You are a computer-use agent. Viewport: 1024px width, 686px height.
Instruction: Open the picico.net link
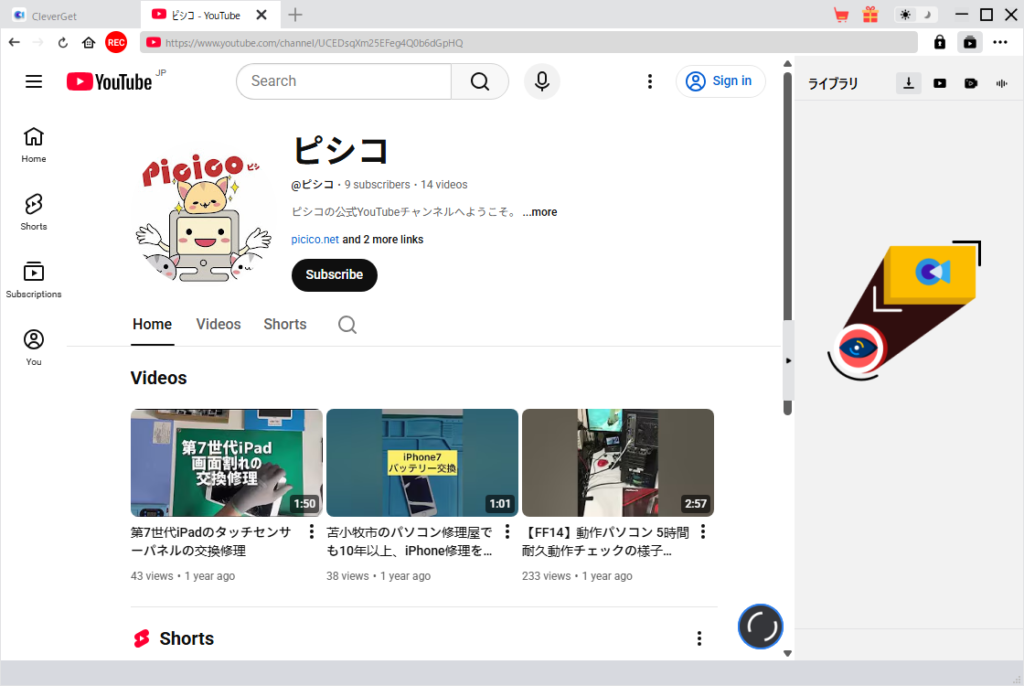coord(315,239)
